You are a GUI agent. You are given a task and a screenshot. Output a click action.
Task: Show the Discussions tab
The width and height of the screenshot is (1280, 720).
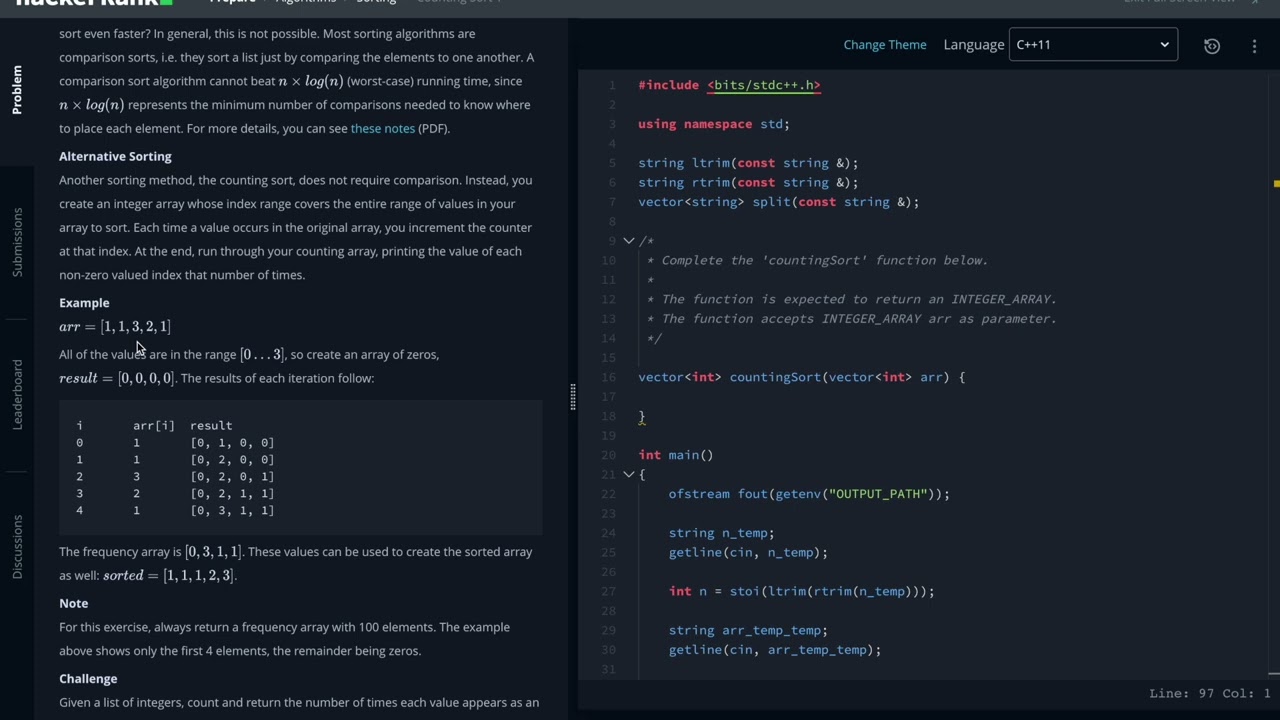(x=17, y=546)
